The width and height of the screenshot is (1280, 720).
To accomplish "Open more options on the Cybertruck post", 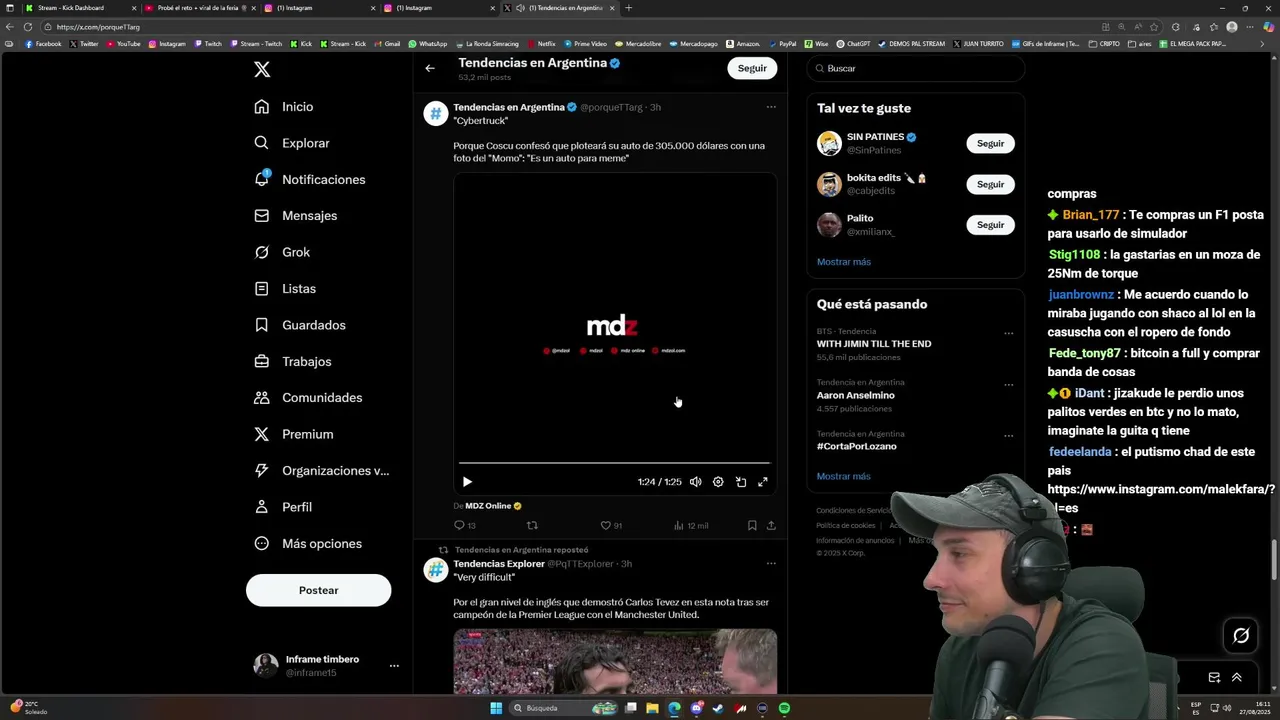I will 771,107.
